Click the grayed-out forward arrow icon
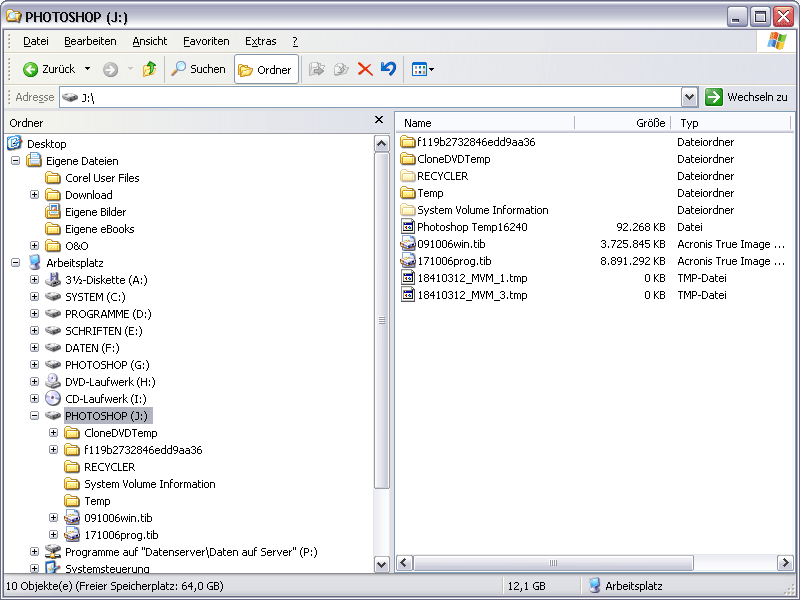 pyautogui.click(x=110, y=69)
